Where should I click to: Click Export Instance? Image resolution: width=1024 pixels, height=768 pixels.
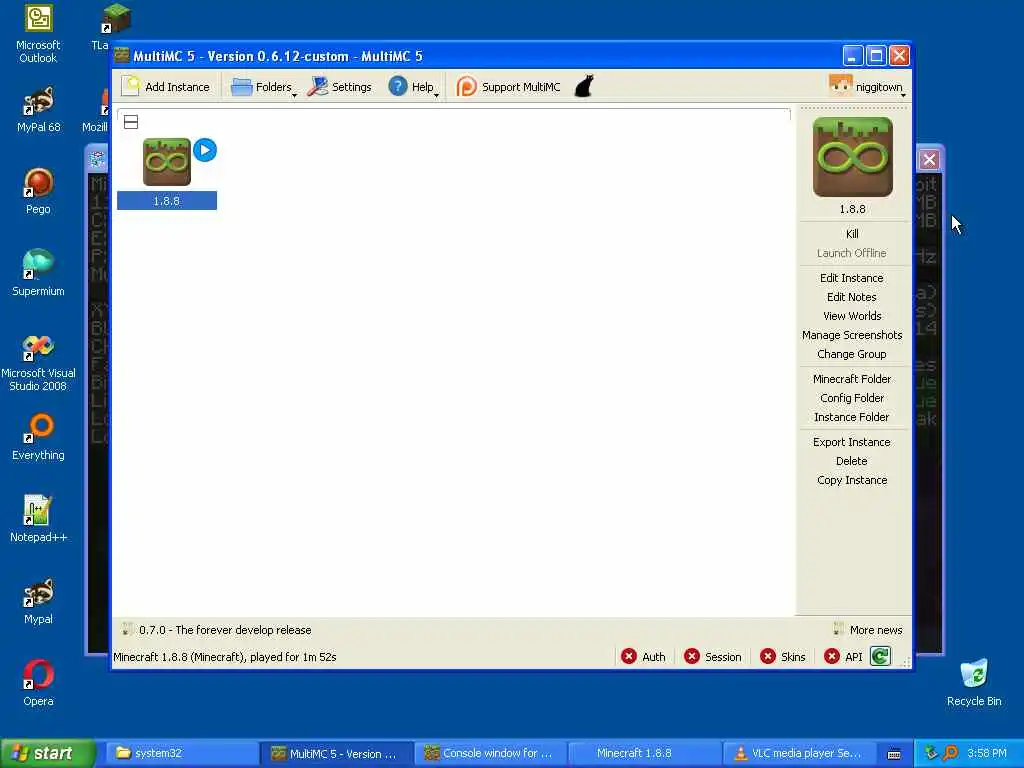(852, 441)
